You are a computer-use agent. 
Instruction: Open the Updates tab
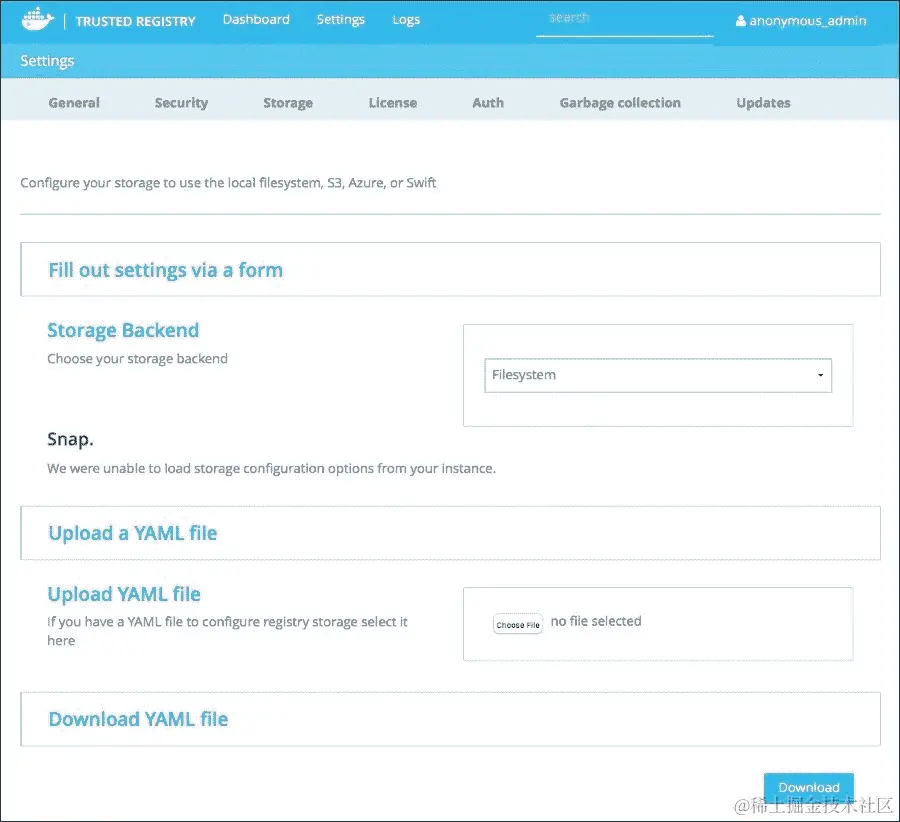tap(763, 102)
